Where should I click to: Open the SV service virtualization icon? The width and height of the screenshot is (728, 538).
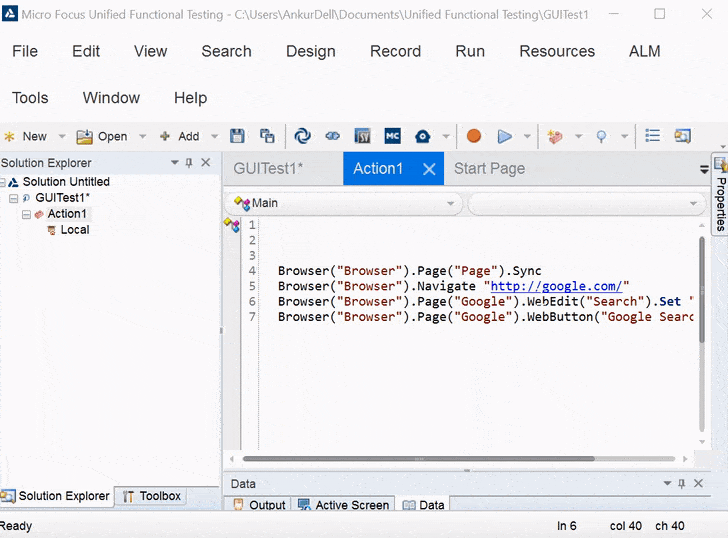point(363,136)
